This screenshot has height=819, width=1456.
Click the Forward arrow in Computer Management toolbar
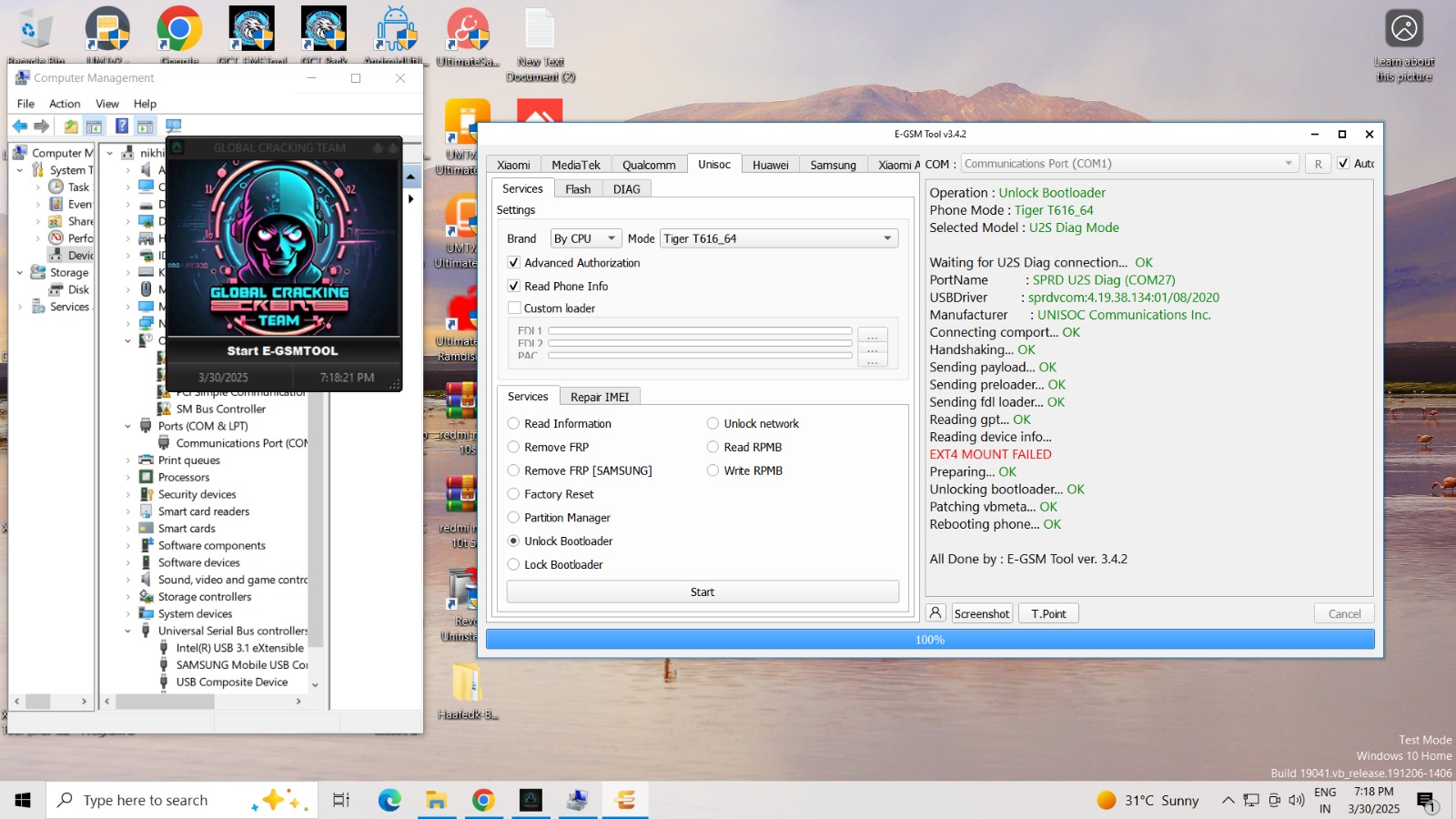click(42, 126)
